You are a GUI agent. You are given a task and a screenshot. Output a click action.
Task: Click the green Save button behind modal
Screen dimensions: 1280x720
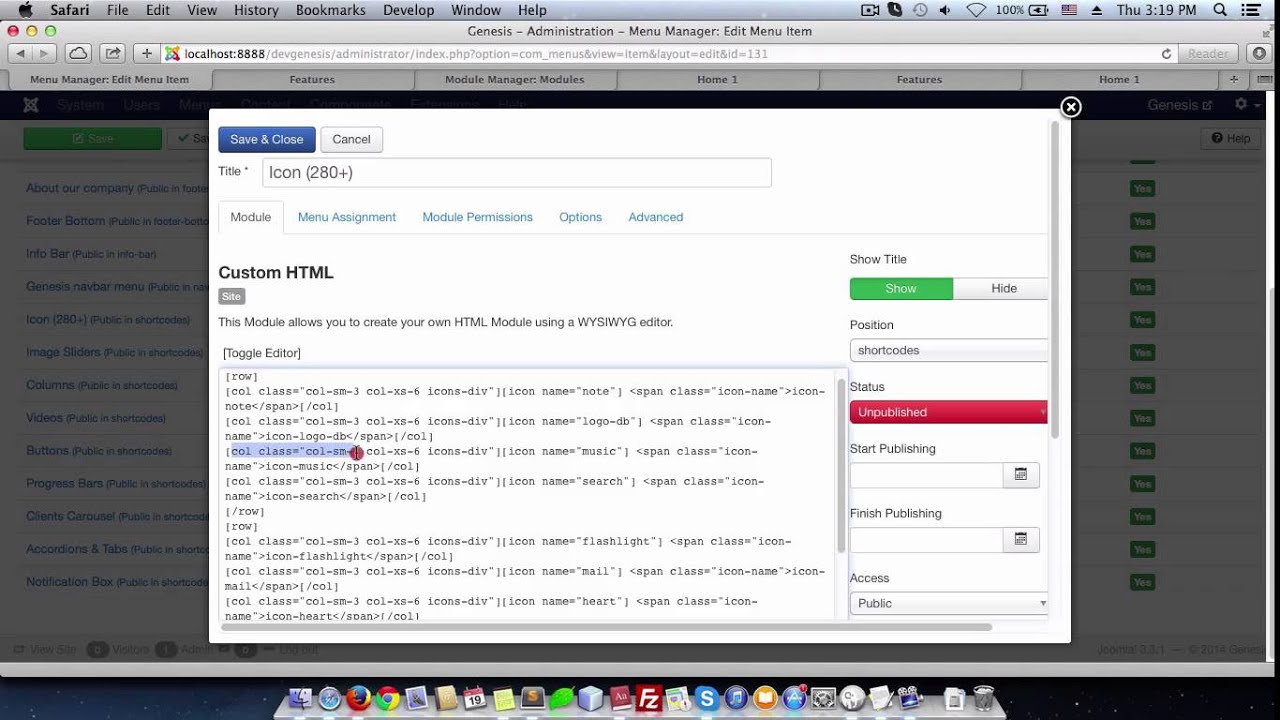pos(92,139)
